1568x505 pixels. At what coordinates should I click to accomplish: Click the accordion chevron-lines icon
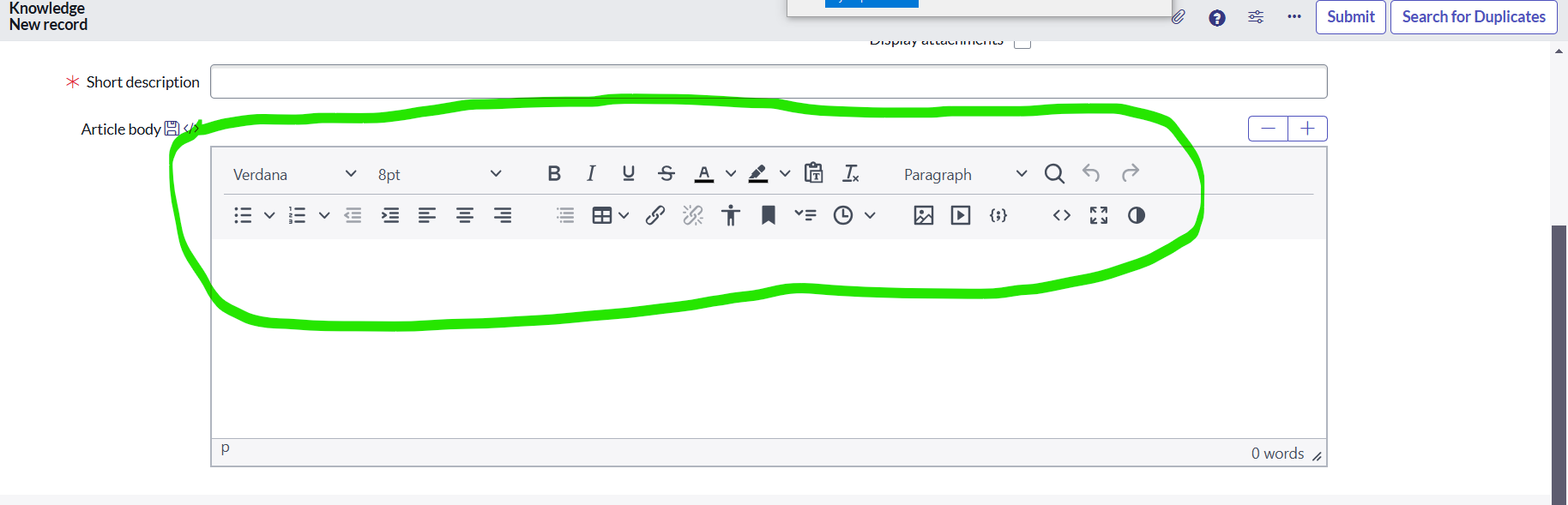(805, 215)
